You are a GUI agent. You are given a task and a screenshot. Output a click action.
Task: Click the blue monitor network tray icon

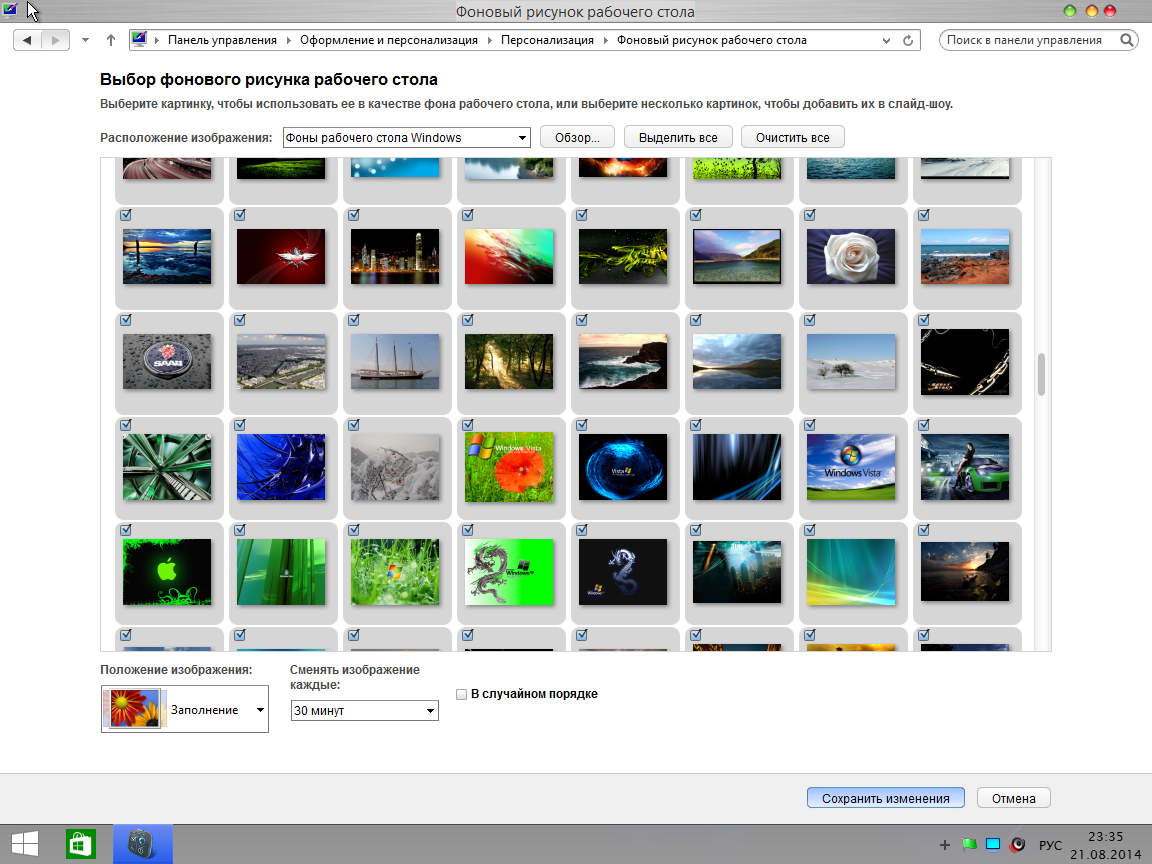[993, 845]
